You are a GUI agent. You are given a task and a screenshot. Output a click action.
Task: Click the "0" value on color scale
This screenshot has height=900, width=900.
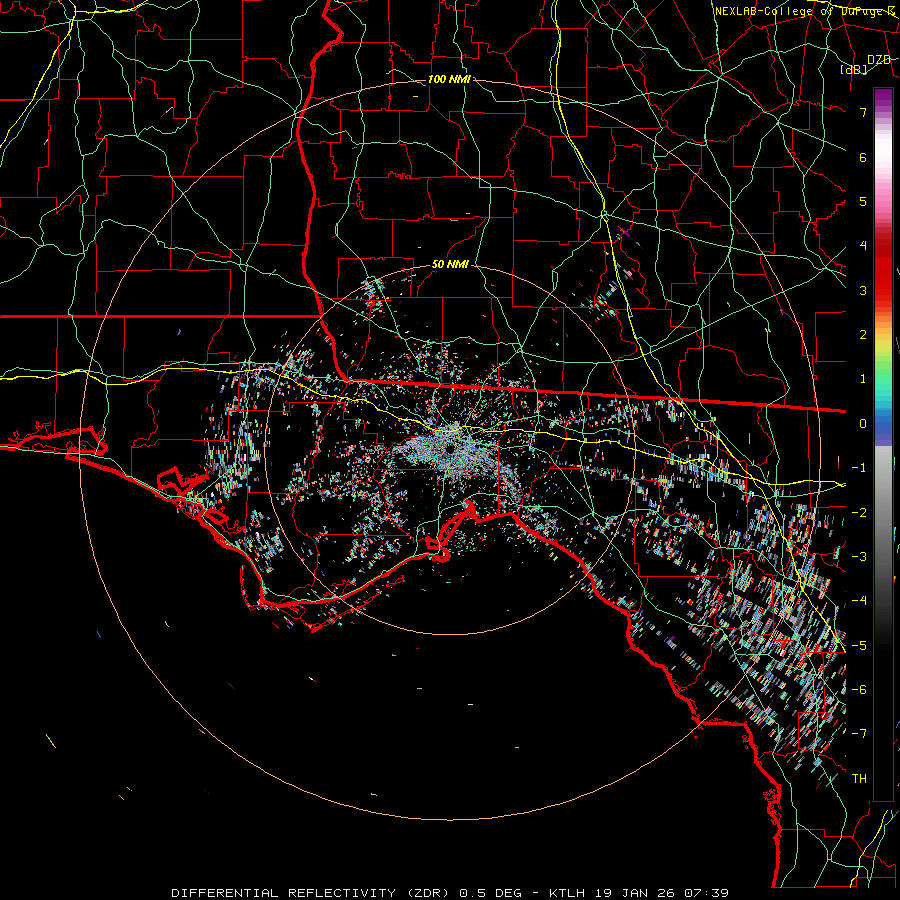[863, 424]
